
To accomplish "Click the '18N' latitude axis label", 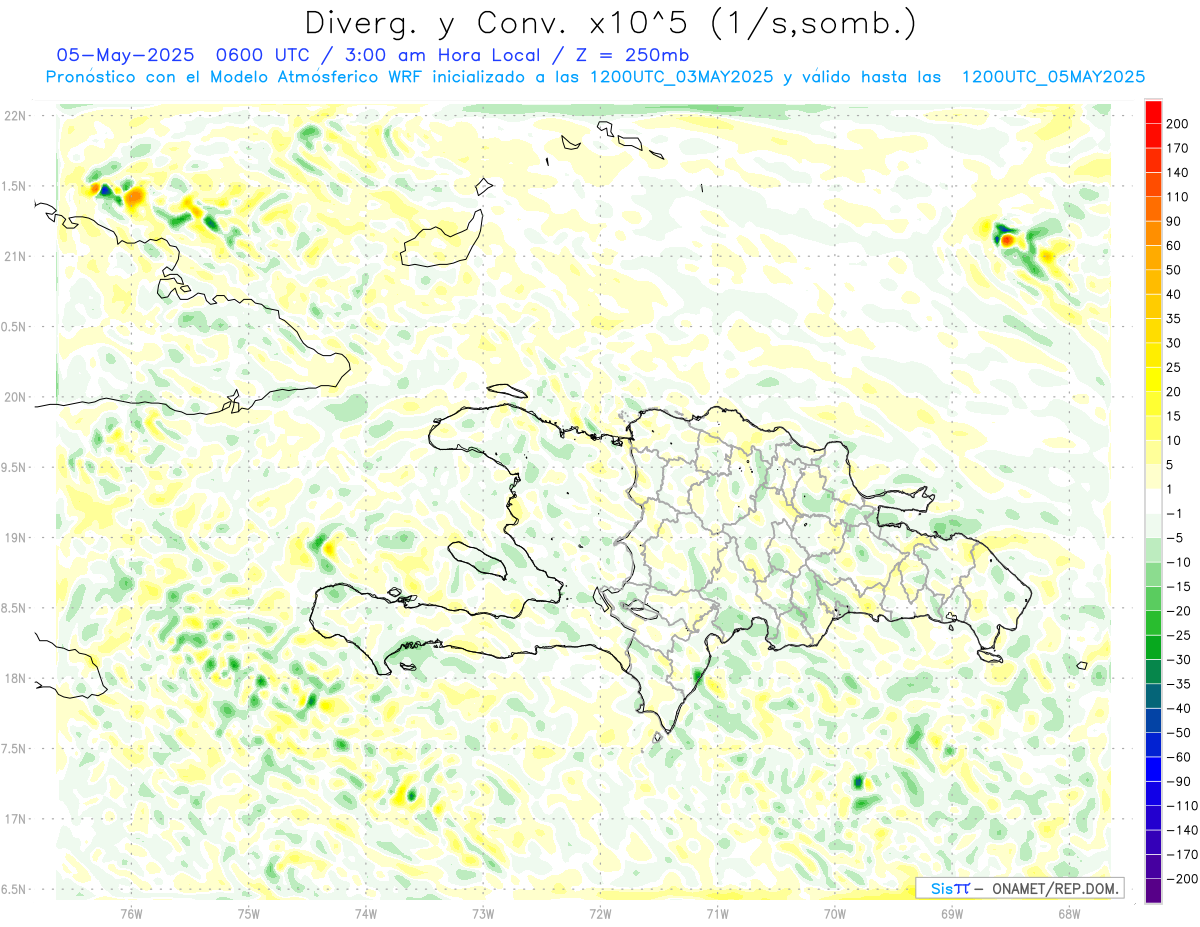I will coord(15,678).
